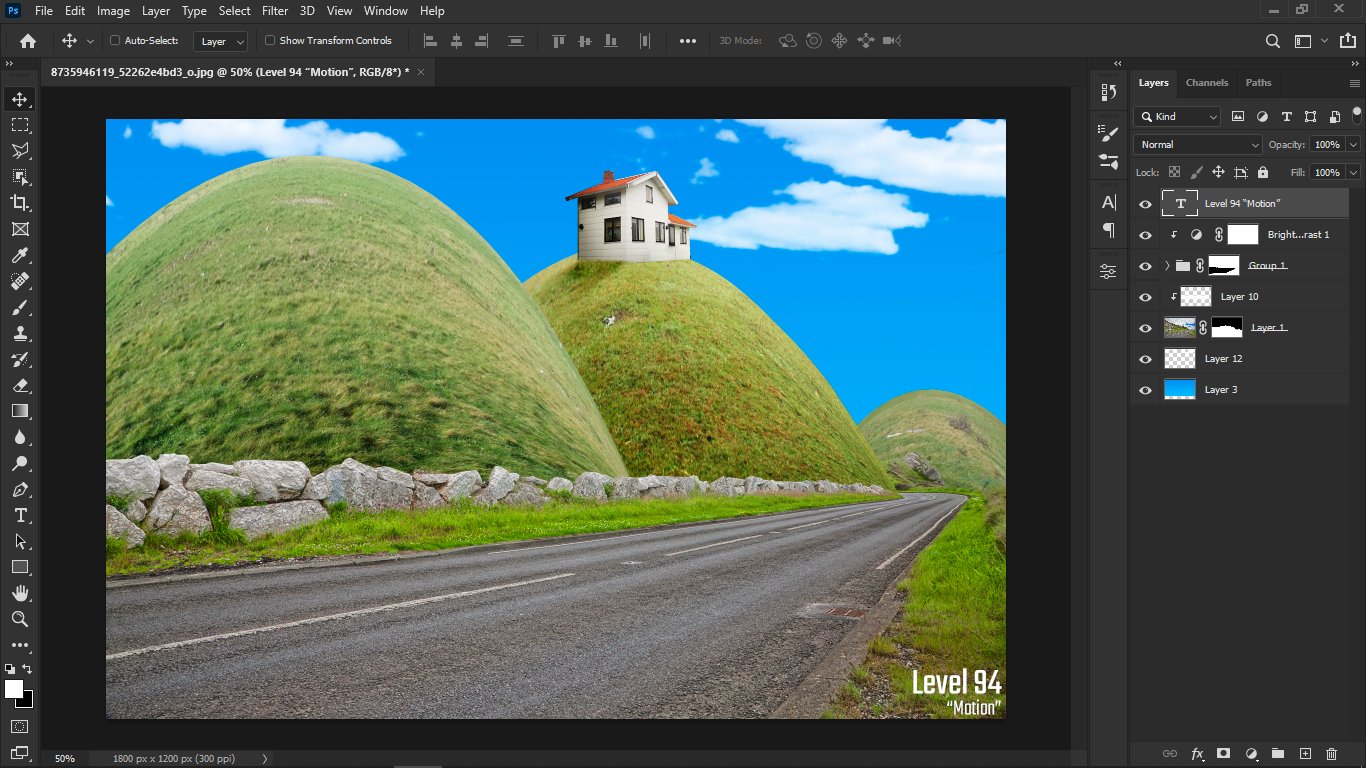Select the History Brush tool
The height and width of the screenshot is (768, 1366).
[20, 360]
